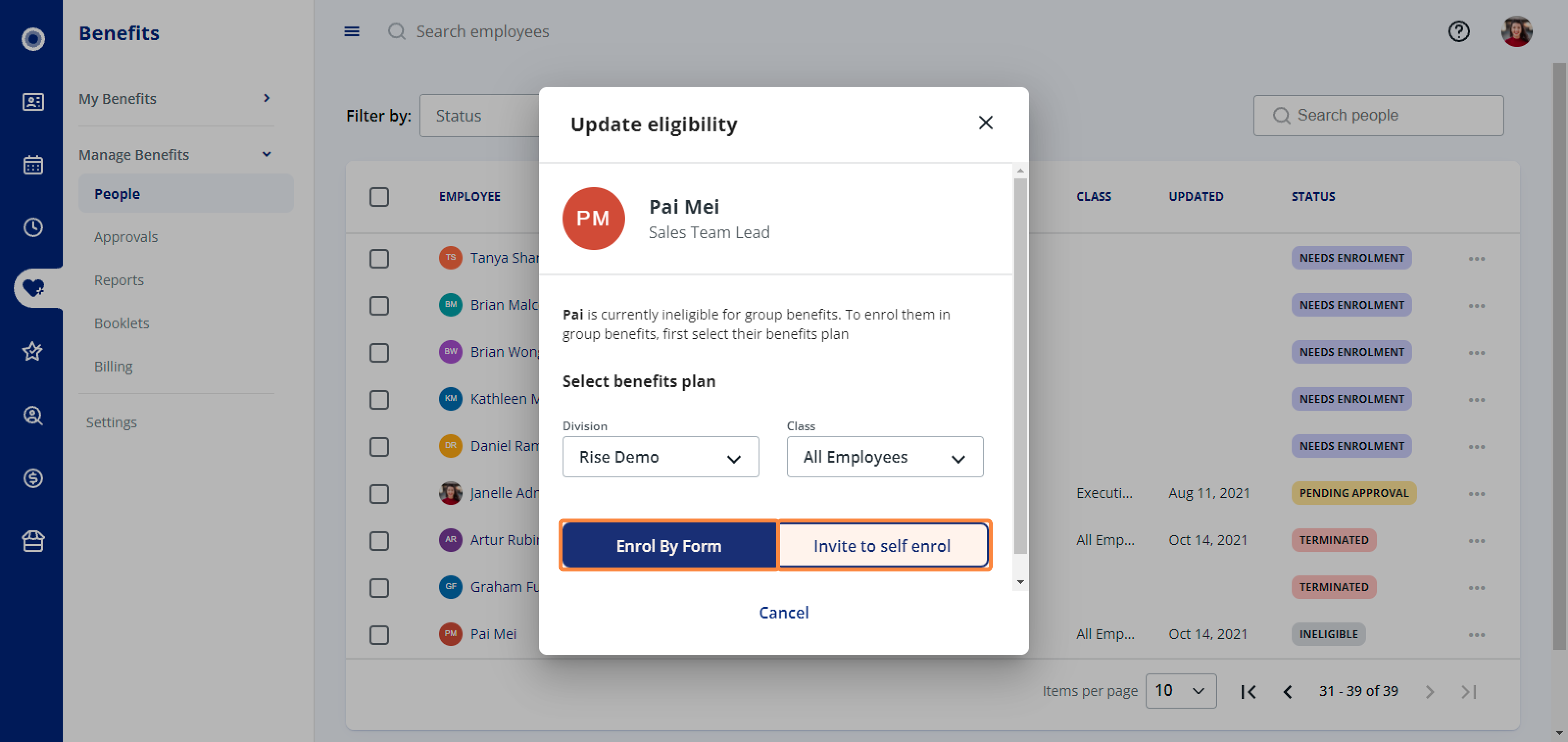Screen dimensions: 1568x742
Task: Open the Reports menu item
Action: click(x=119, y=280)
